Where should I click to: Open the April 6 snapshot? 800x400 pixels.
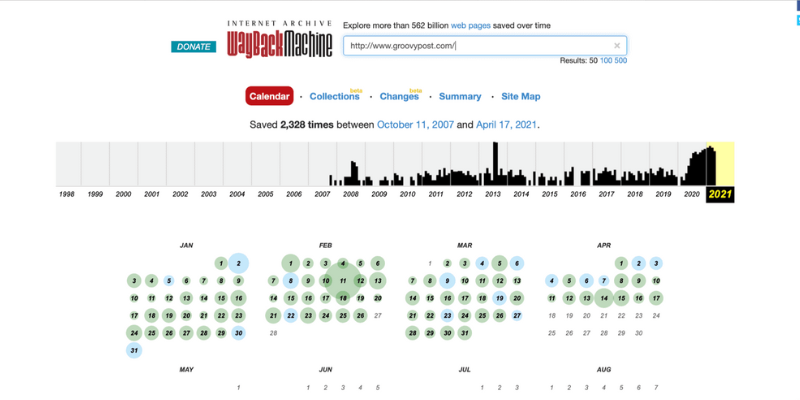586,281
